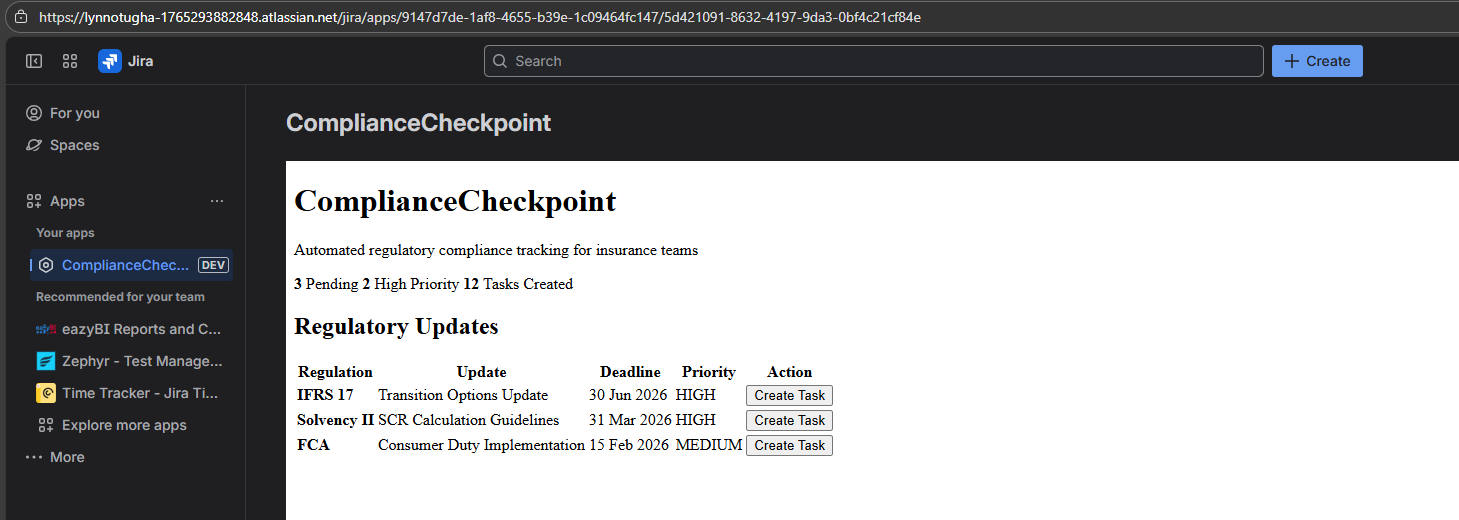Click the More ellipsis icon in sidebar

tap(34, 457)
